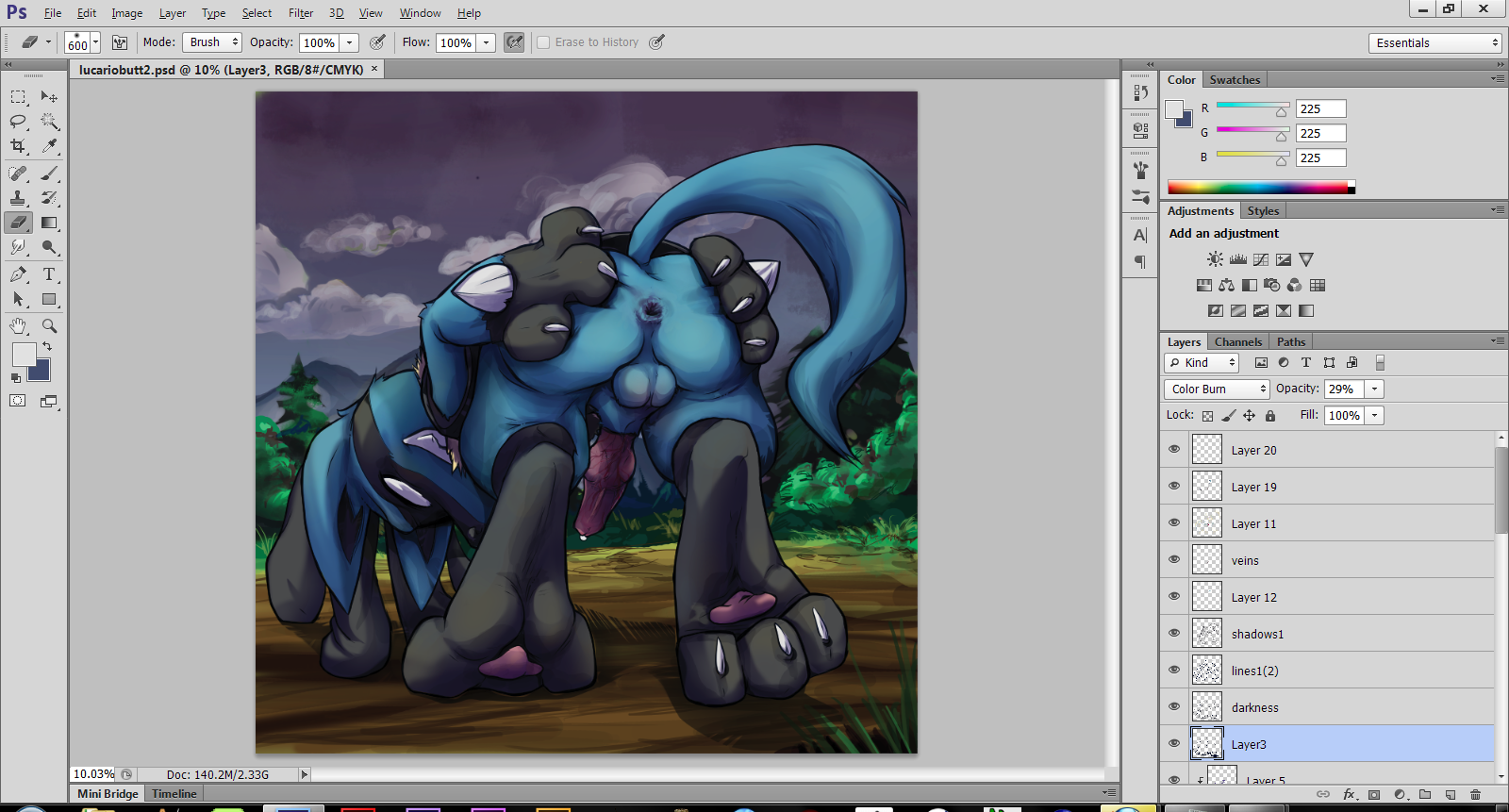Expand the eraser Mode dropdown
Image resolution: width=1509 pixels, height=812 pixels.
tap(212, 42)
